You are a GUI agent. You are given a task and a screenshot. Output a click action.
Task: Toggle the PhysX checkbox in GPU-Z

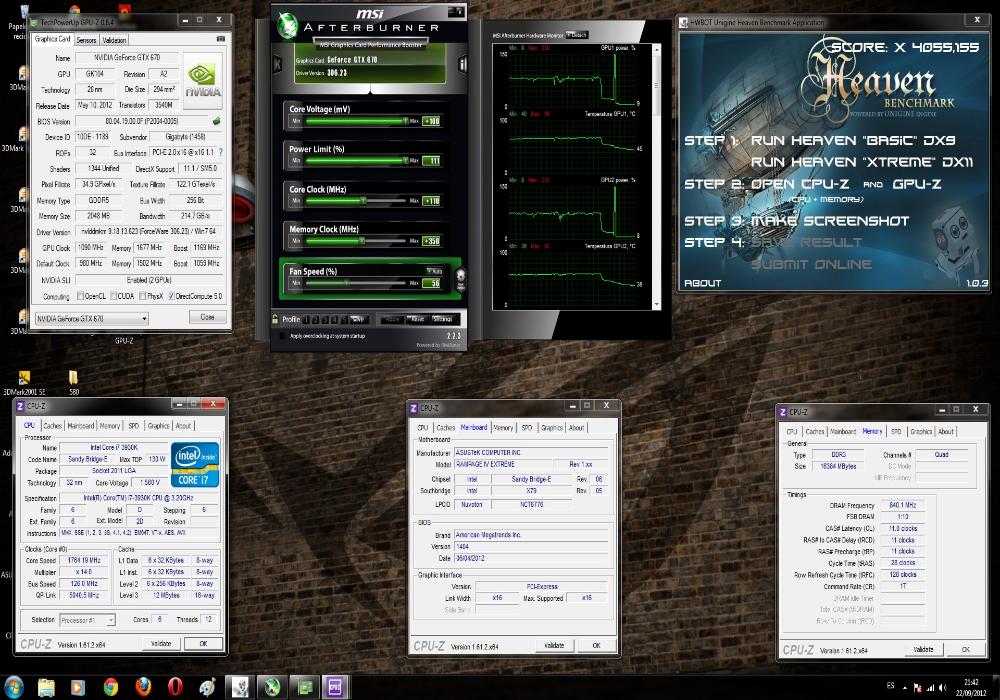143,296
